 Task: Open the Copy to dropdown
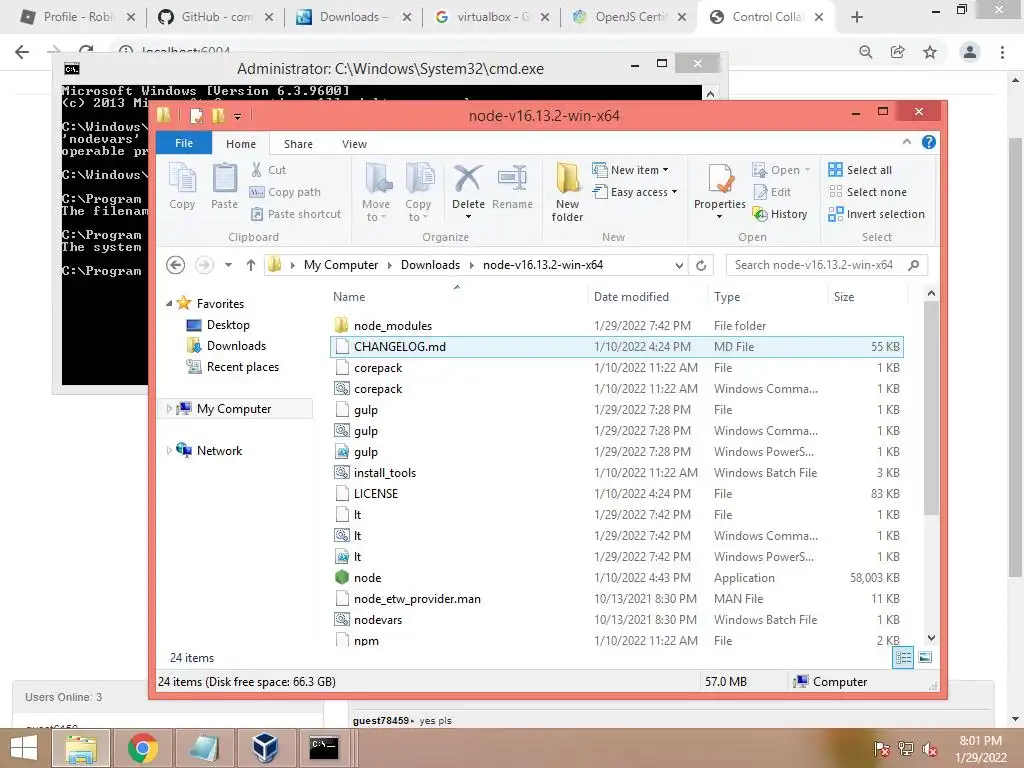418,193
